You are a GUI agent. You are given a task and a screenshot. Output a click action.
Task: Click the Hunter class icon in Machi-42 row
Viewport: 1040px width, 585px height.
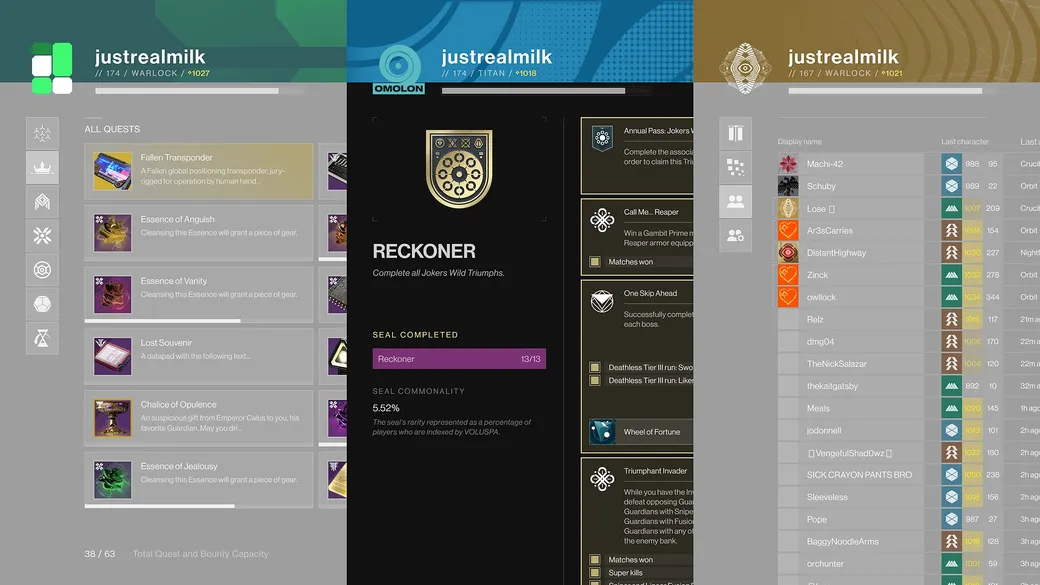point(952,164)
